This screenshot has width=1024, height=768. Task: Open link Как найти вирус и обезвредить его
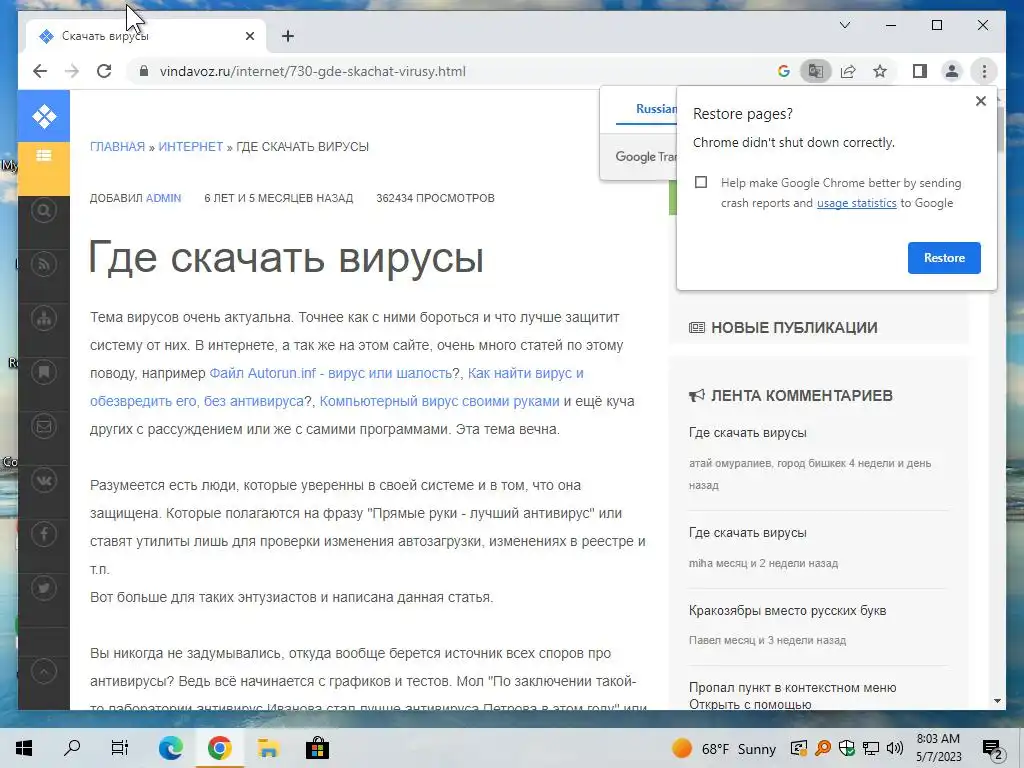(x=526, y=373)
